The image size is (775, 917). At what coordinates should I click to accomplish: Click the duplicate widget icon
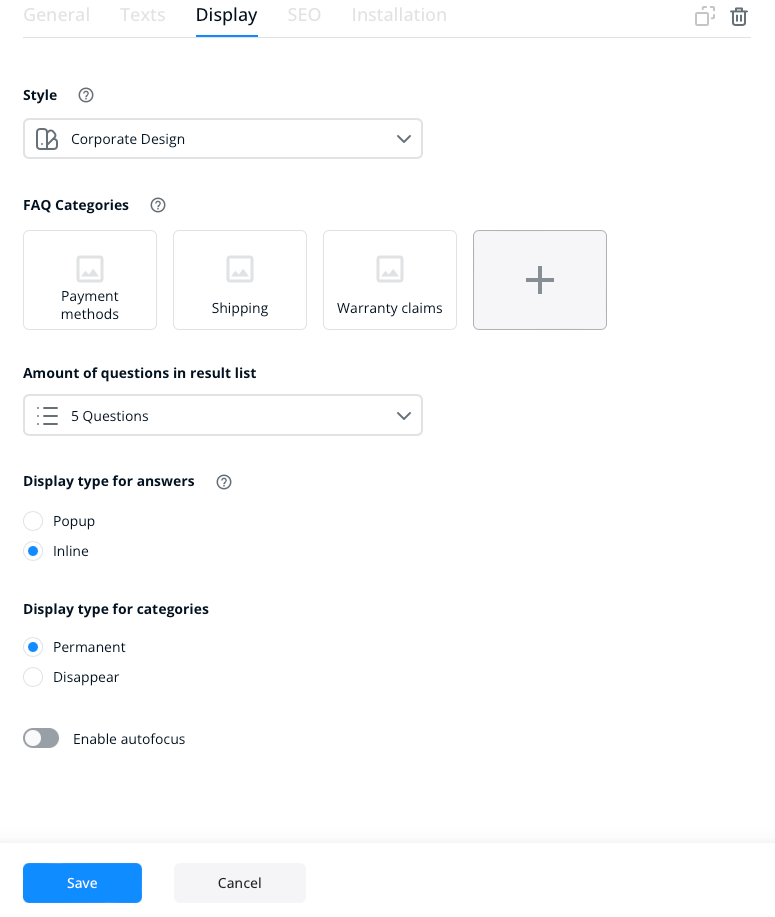point(705,16)
